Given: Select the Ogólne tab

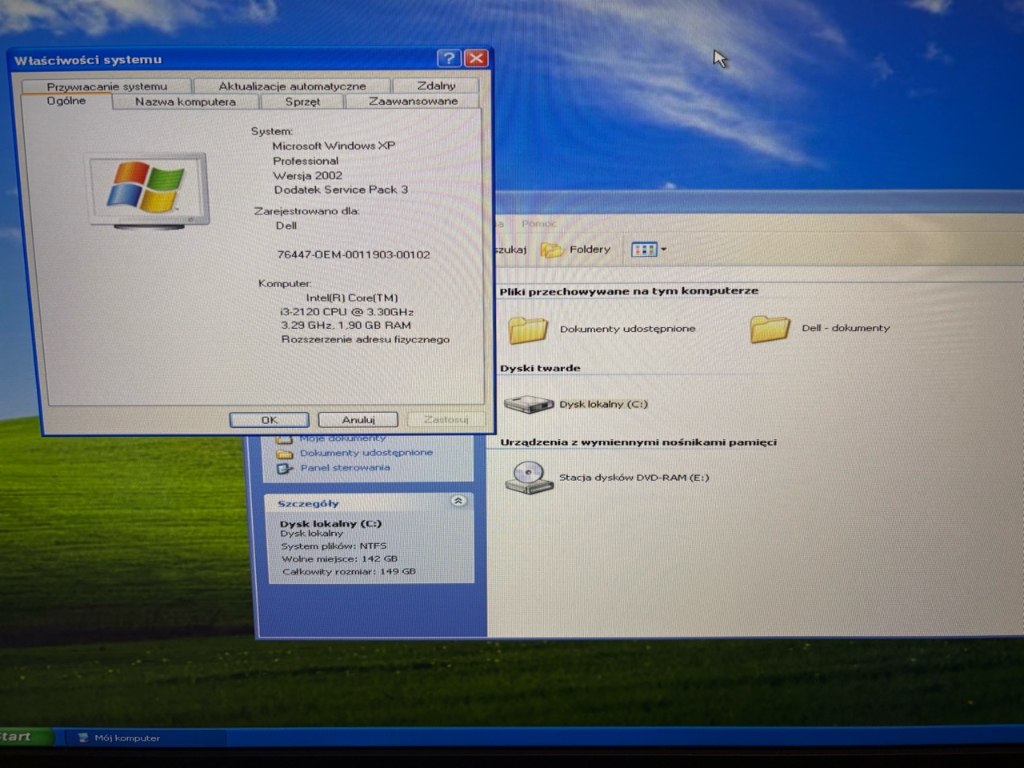Looking at the screenshot, I should coord(66,101).
